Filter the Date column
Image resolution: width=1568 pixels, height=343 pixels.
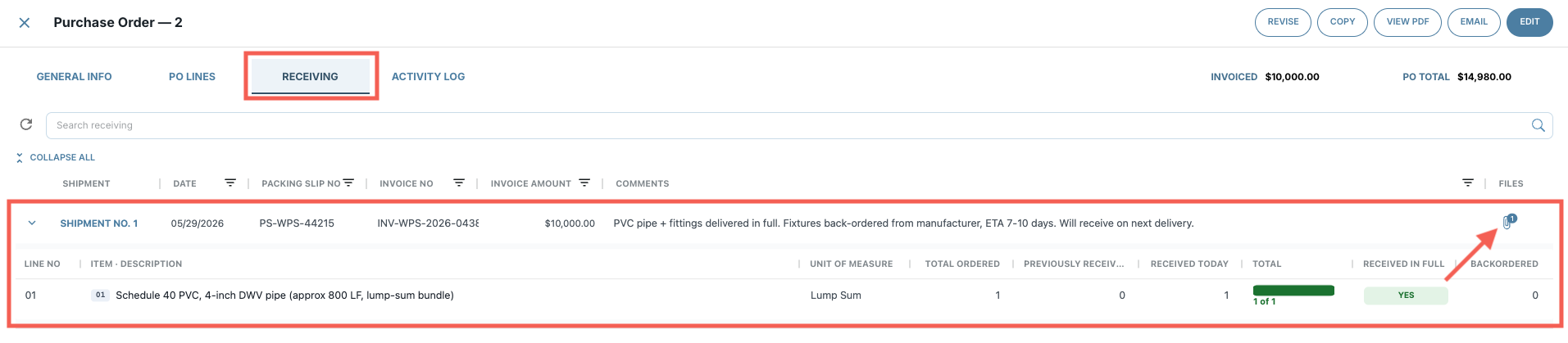(230, 183)
